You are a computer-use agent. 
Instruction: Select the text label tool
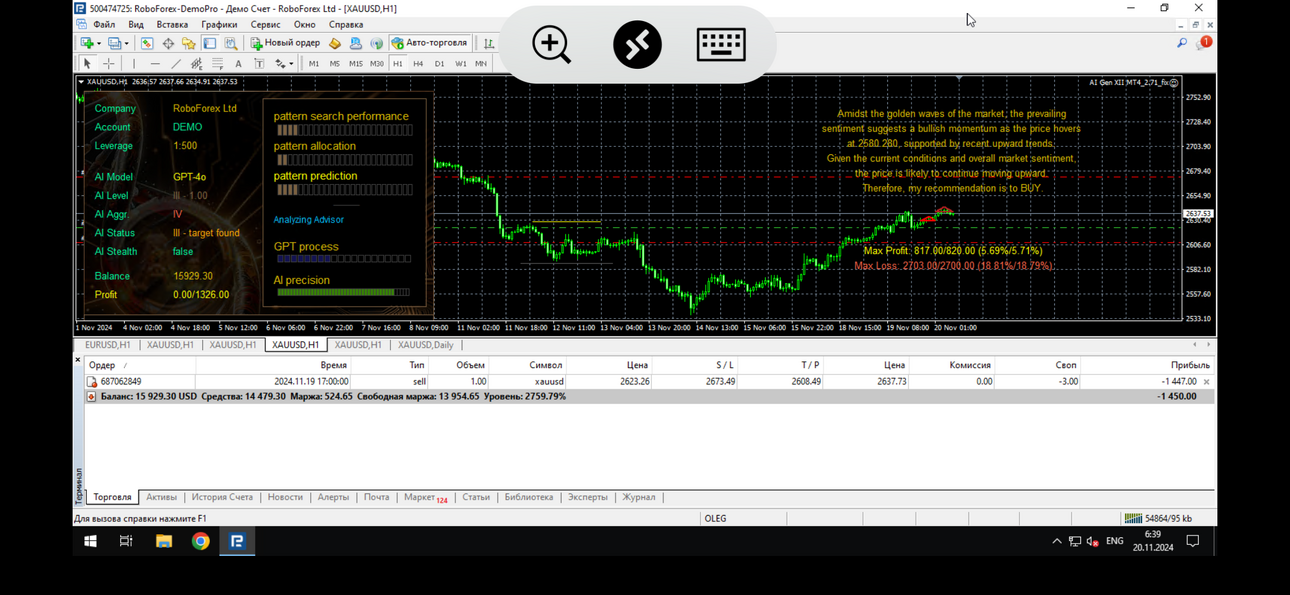pos(259,63)
